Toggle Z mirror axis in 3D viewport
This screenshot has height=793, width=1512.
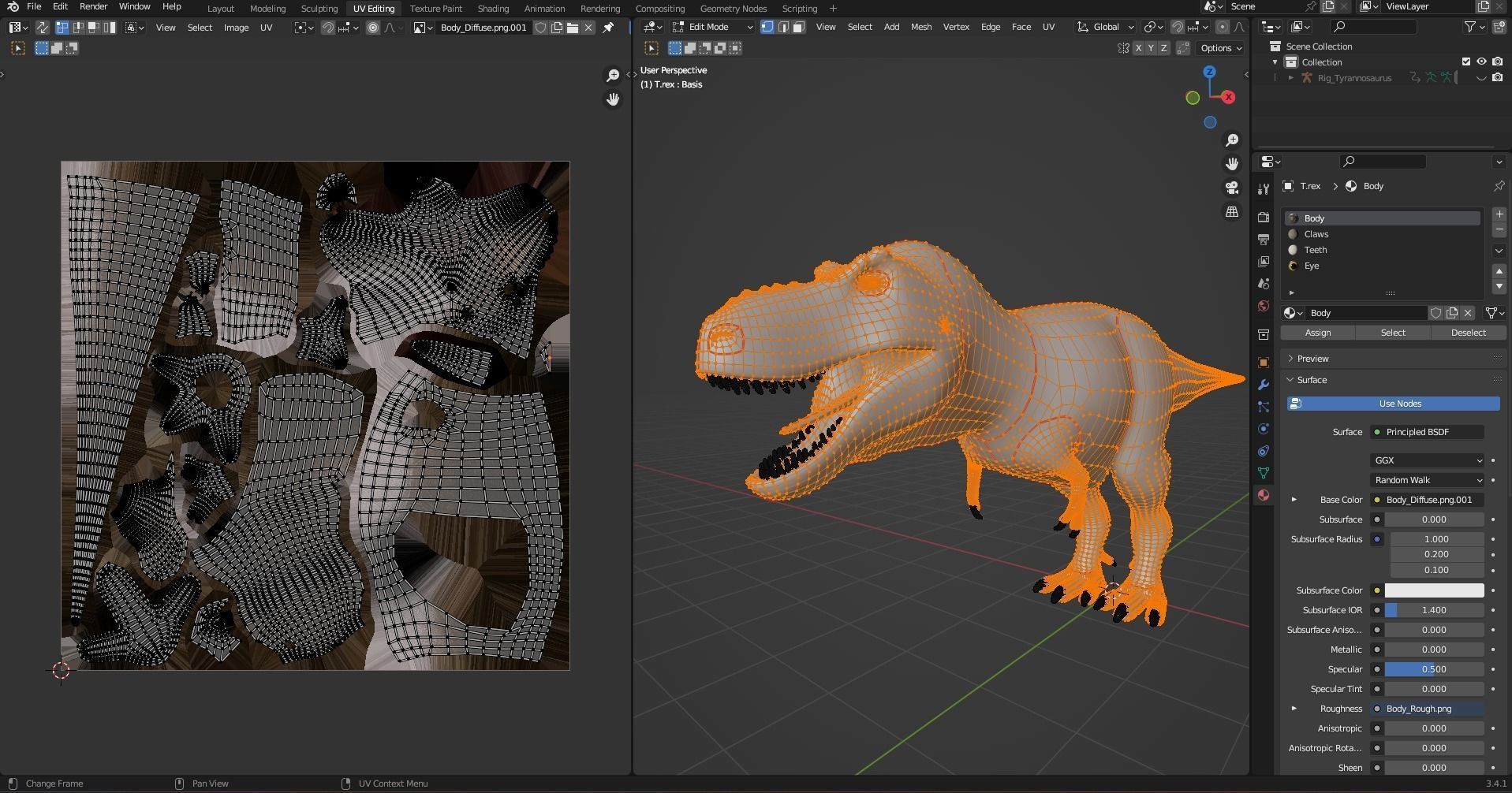click(x=1163, y=48)
